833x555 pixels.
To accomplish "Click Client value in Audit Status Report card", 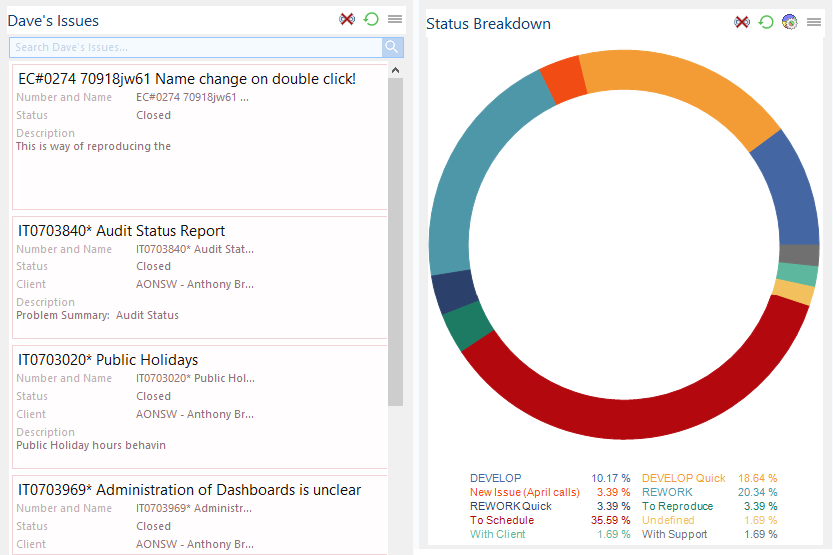I will coord(195,284).
